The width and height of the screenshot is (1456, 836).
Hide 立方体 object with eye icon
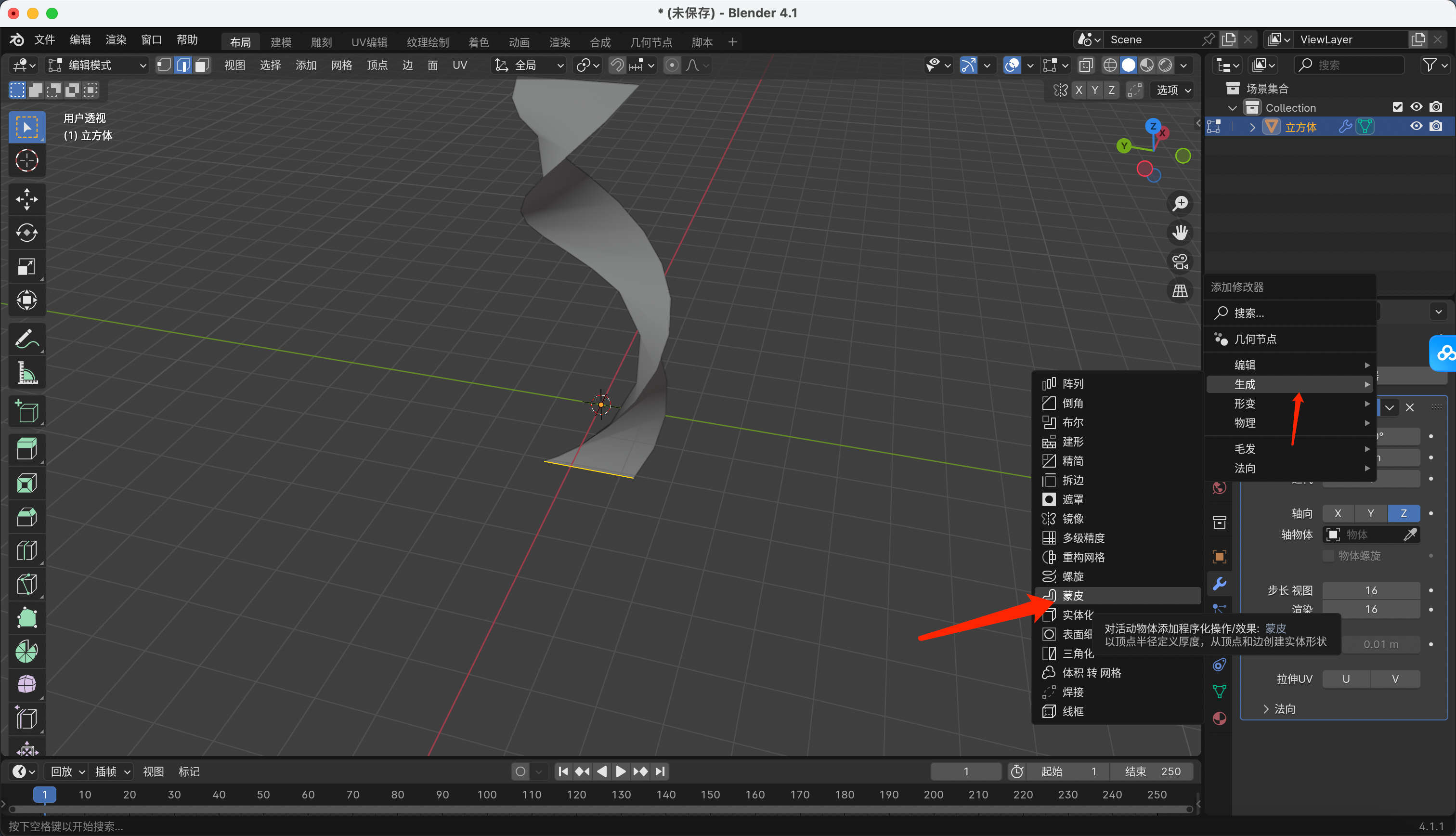click(x=1416, y=126)
